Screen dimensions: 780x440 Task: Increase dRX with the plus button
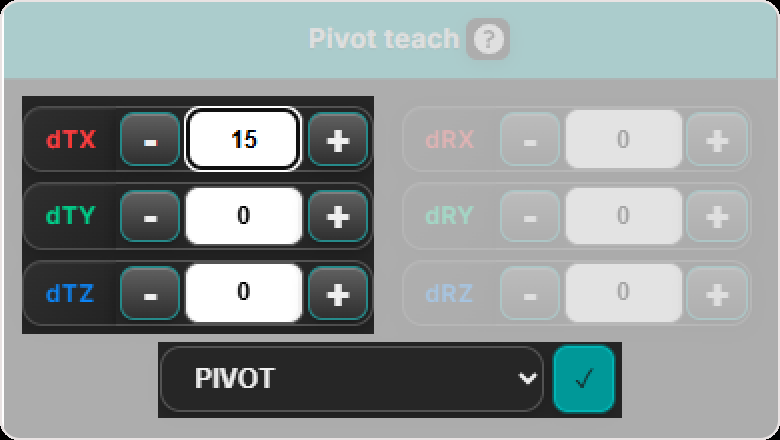717,139
